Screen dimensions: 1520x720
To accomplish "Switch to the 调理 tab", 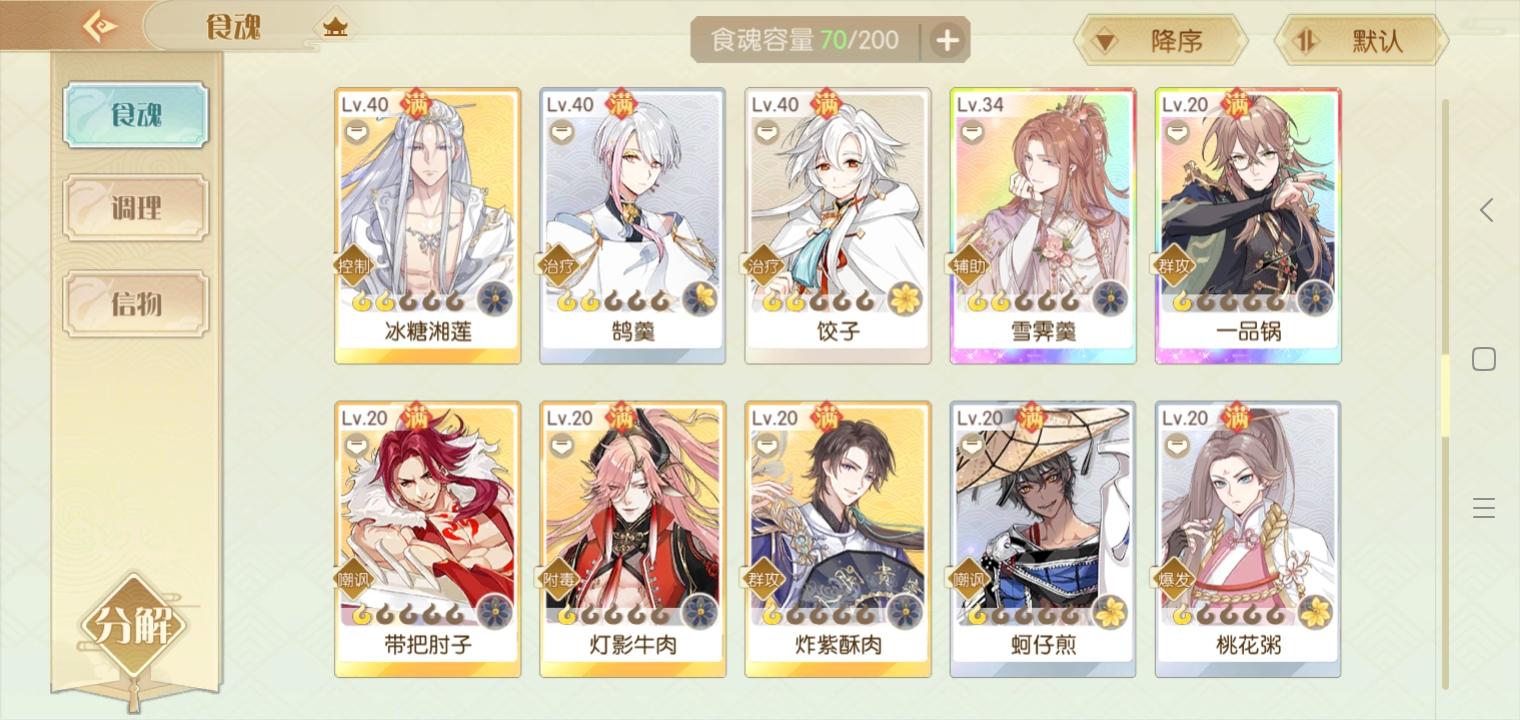I will pos(136,209).
